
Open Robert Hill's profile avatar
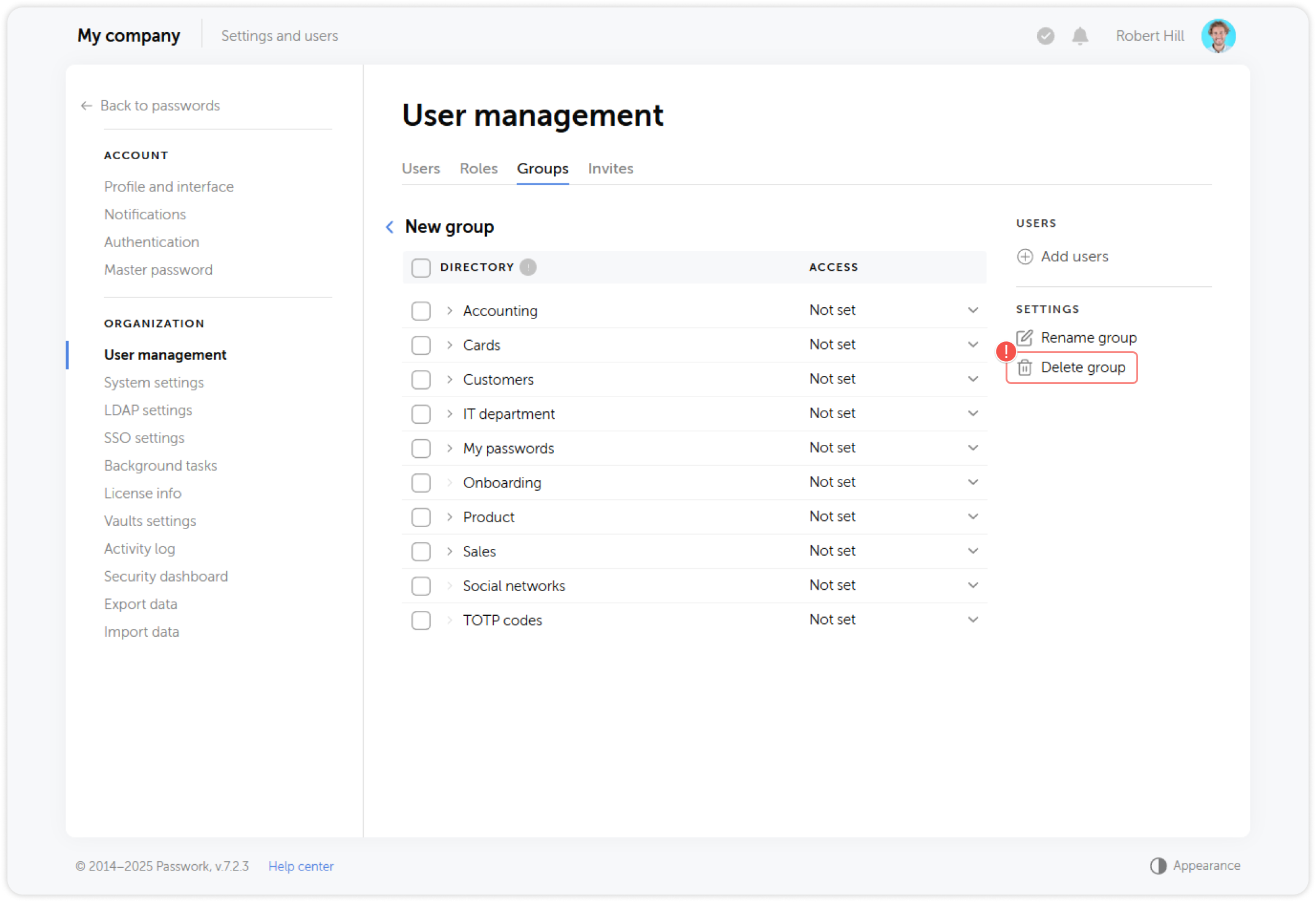[x=1217, y=36]
